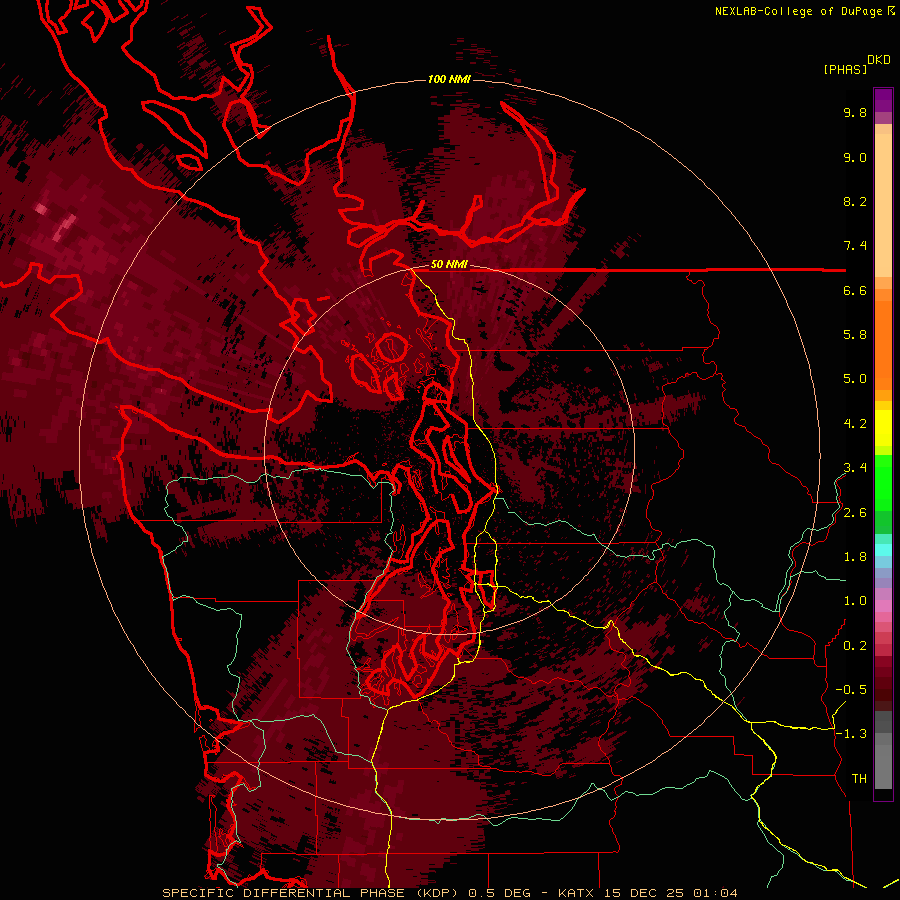900x900 pixels.
Task: Click the yellow band of the color bar
Action: tap(883, 428)
